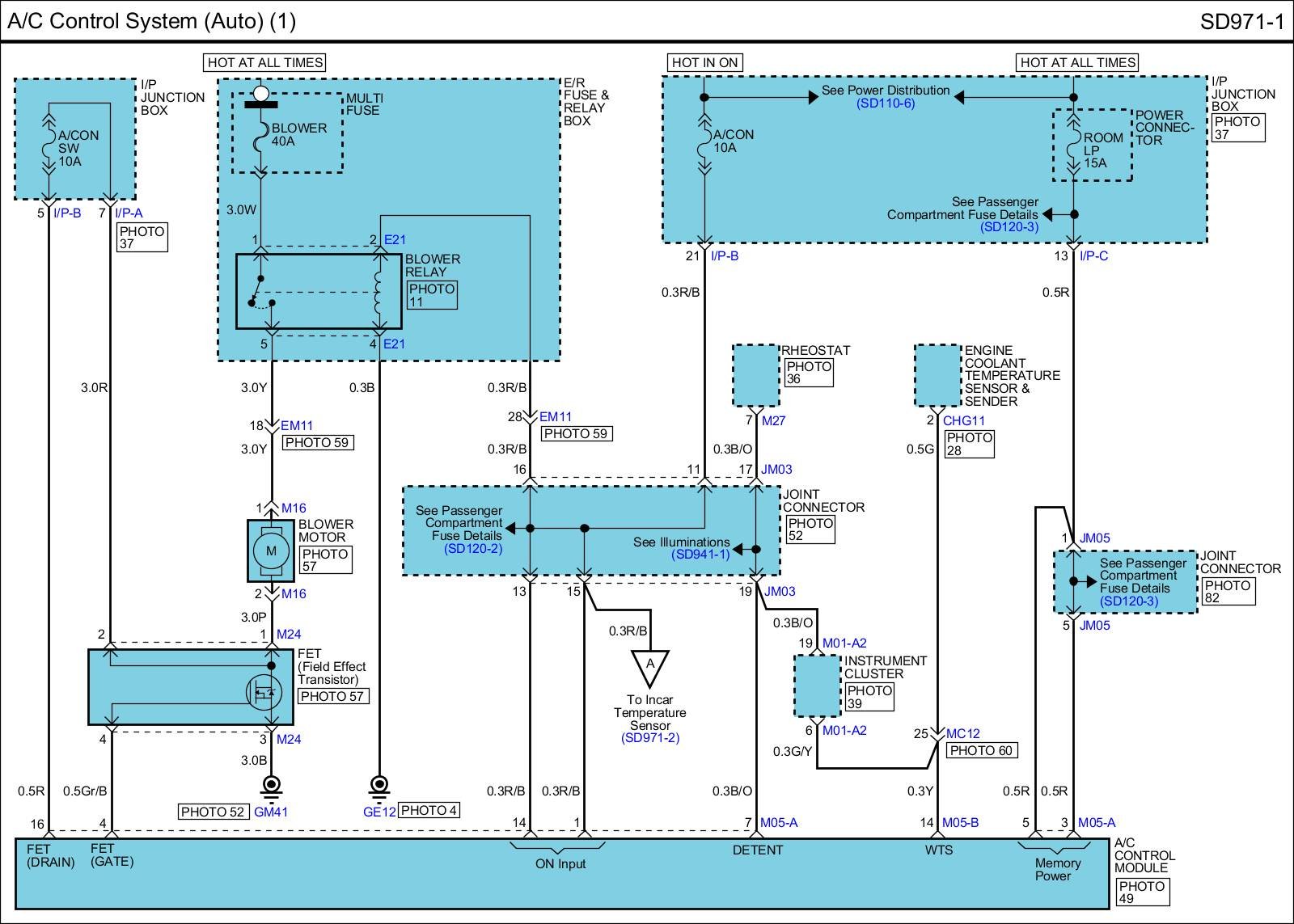The height and width of the screenshot is (924, 1294).
Task: Open PHOTO 49 for A/C control module
Action: 1142,892
